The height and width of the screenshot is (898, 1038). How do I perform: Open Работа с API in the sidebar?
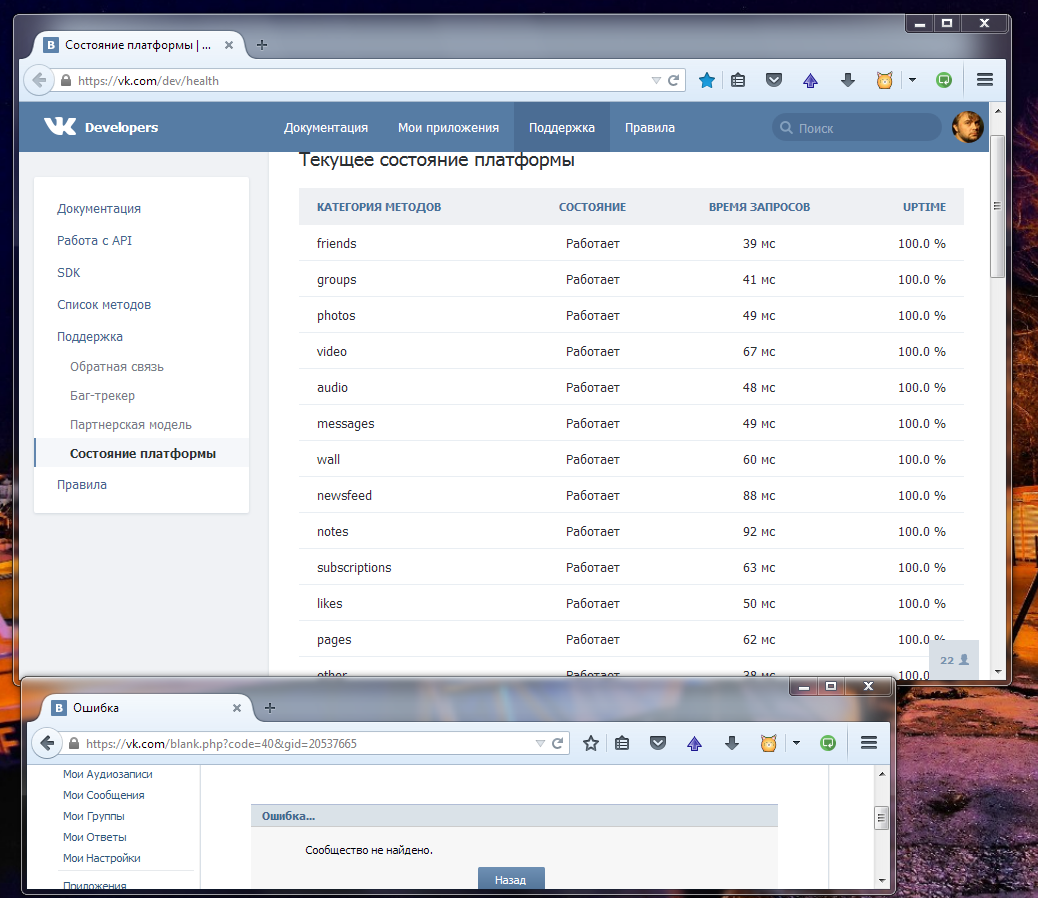(x=94, y=240)
